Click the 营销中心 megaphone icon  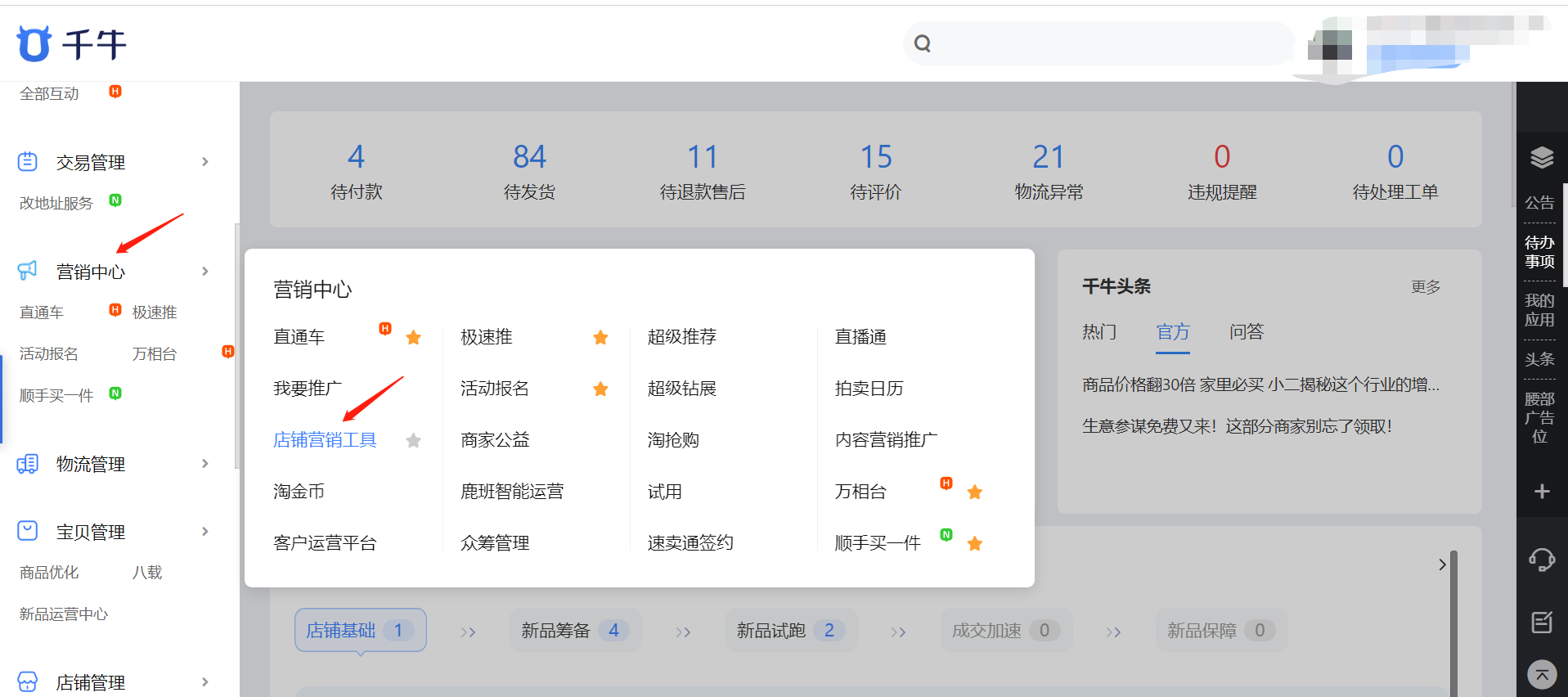point(28,271)
